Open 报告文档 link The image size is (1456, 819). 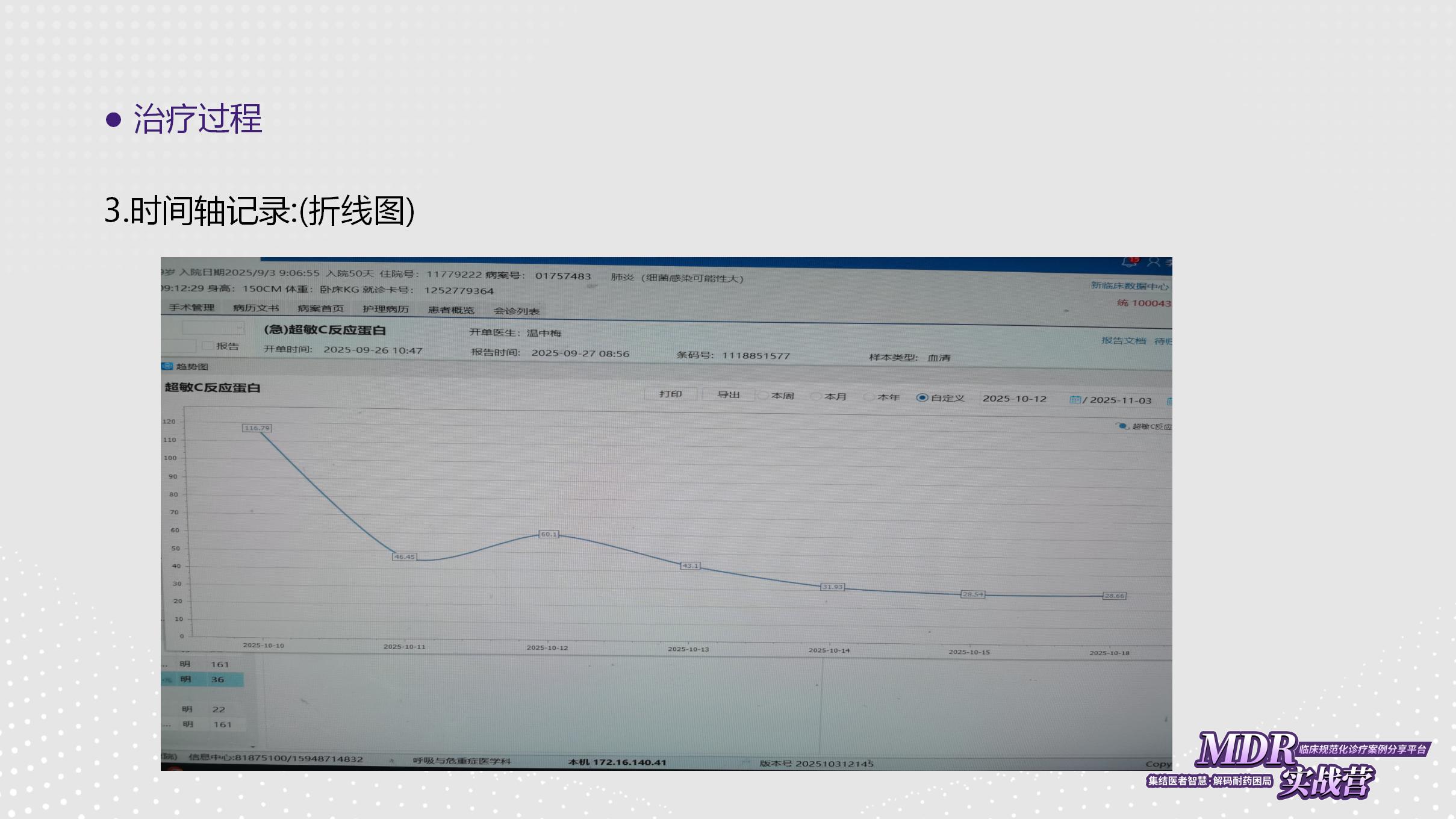pyautogui.click(x=1123, y=340)
